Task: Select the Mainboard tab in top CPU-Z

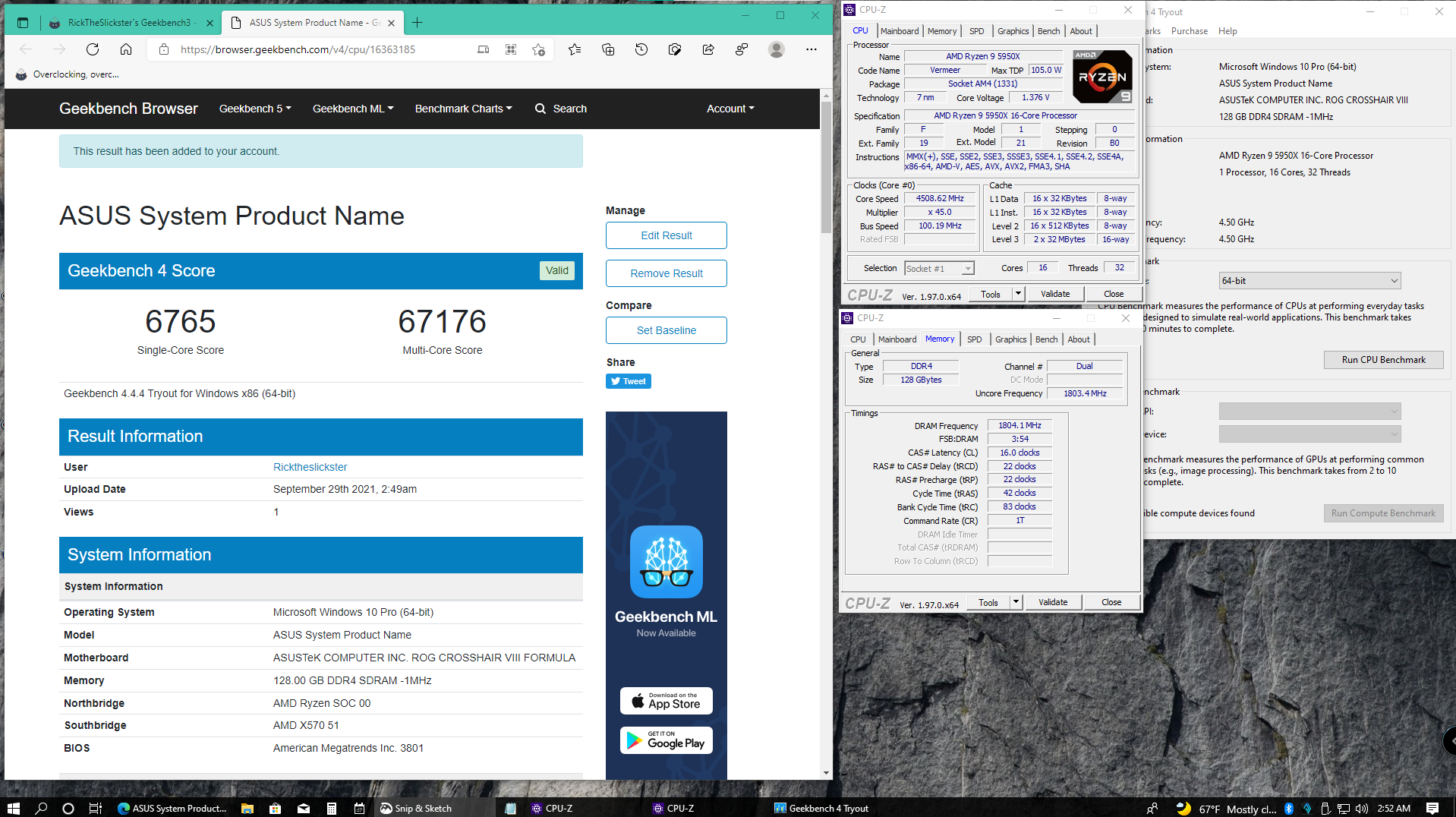Action: coord(900,31)
